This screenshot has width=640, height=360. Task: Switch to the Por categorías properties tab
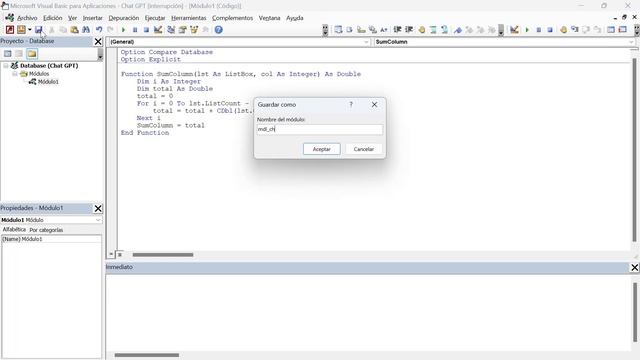(x=46, y=230)
